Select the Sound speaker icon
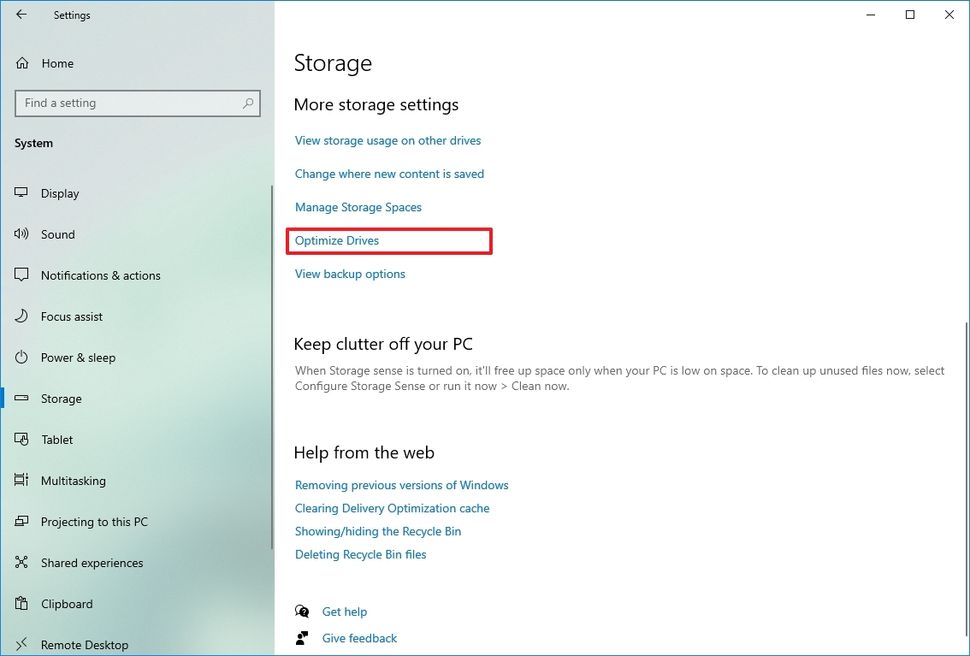The height and width of the screenshot is (656, 970). (21, 234)
